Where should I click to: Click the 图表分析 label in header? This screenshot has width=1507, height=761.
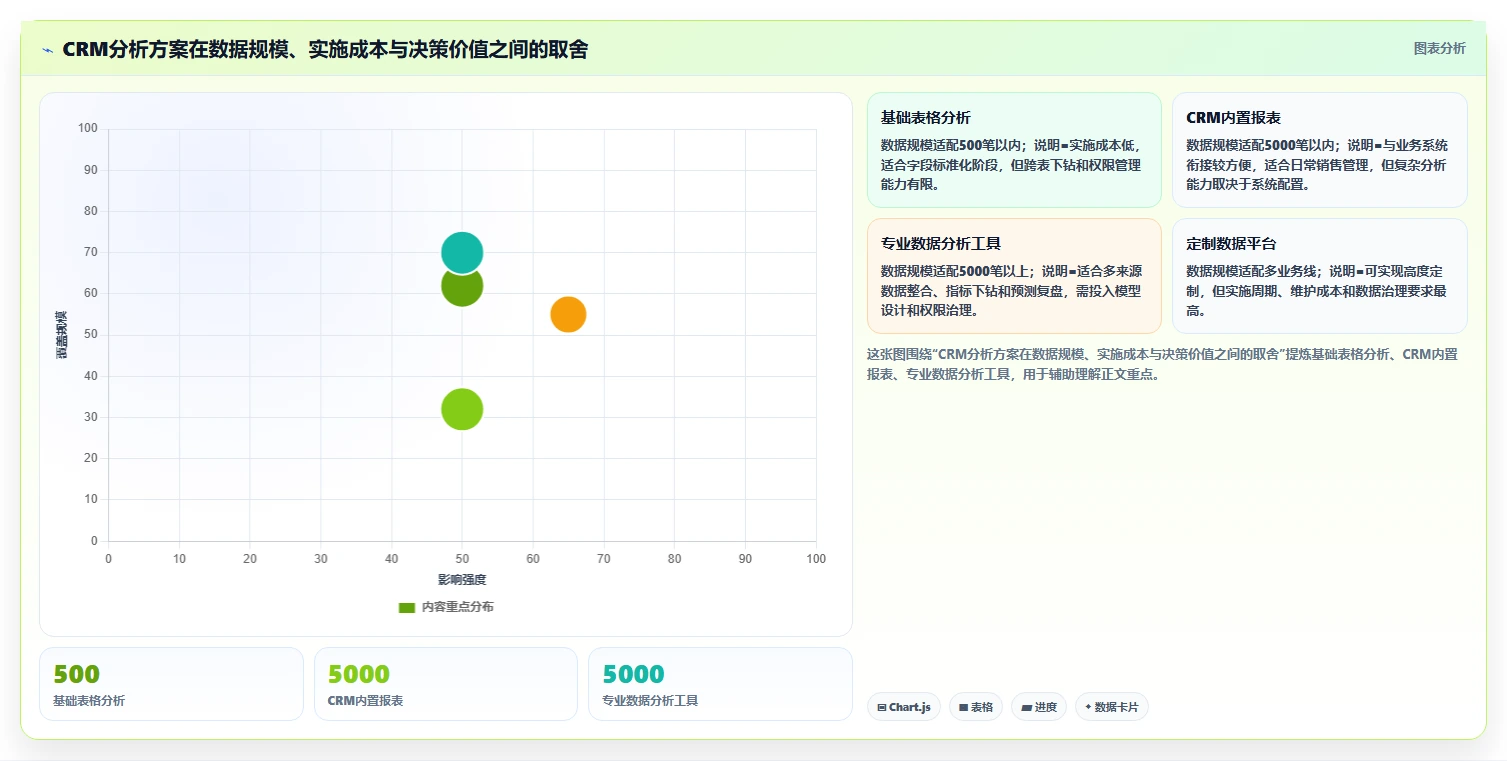[x=1439, y=48]
